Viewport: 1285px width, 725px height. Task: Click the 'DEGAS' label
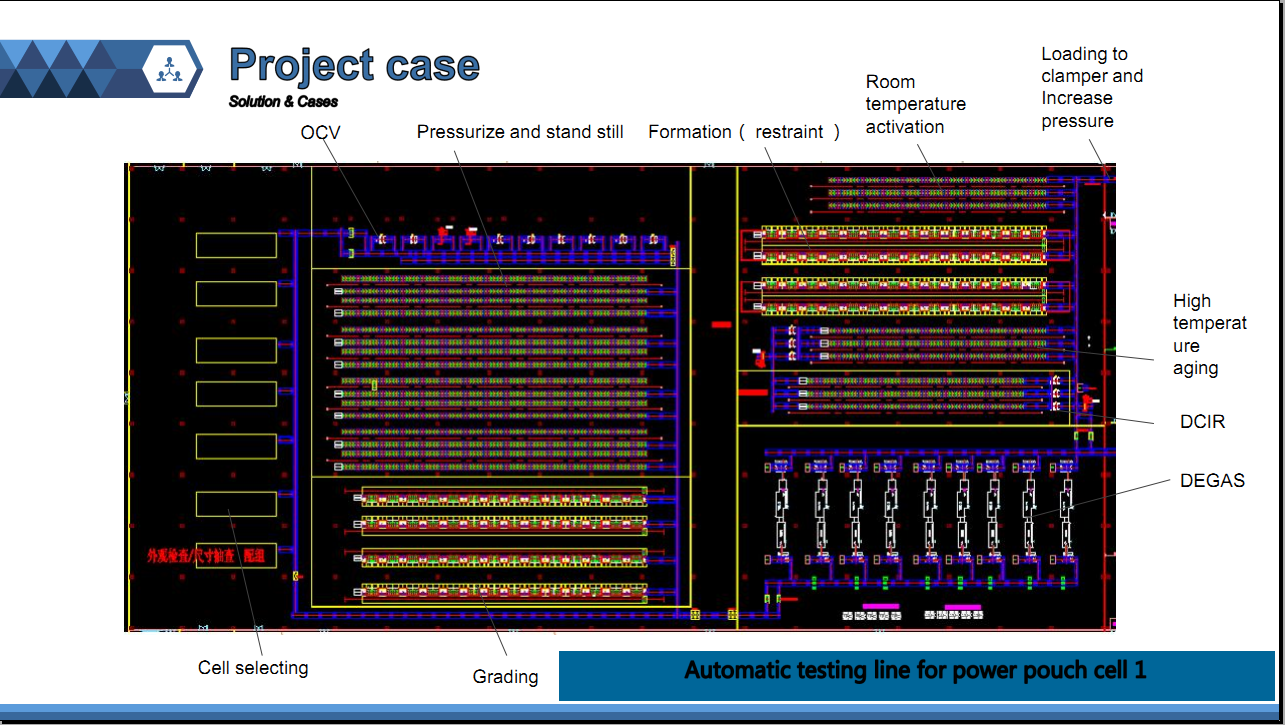1212,481
